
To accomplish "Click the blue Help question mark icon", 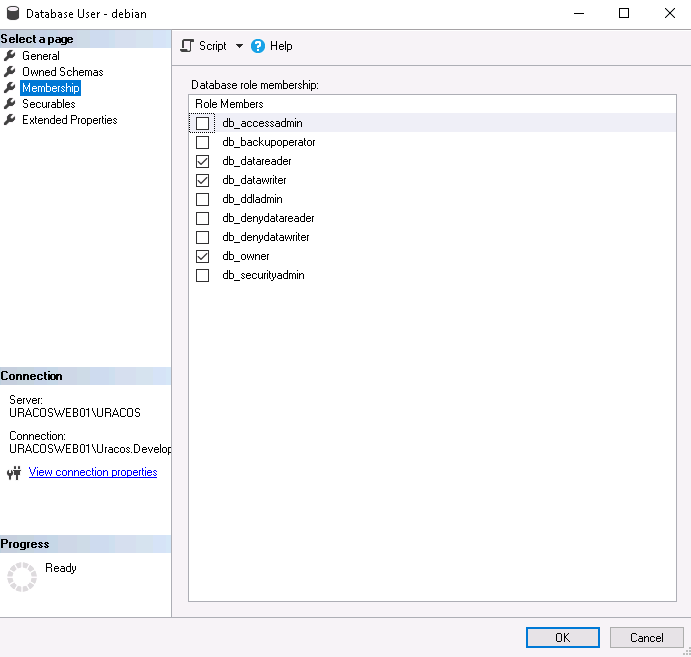I will pos(258,46).
